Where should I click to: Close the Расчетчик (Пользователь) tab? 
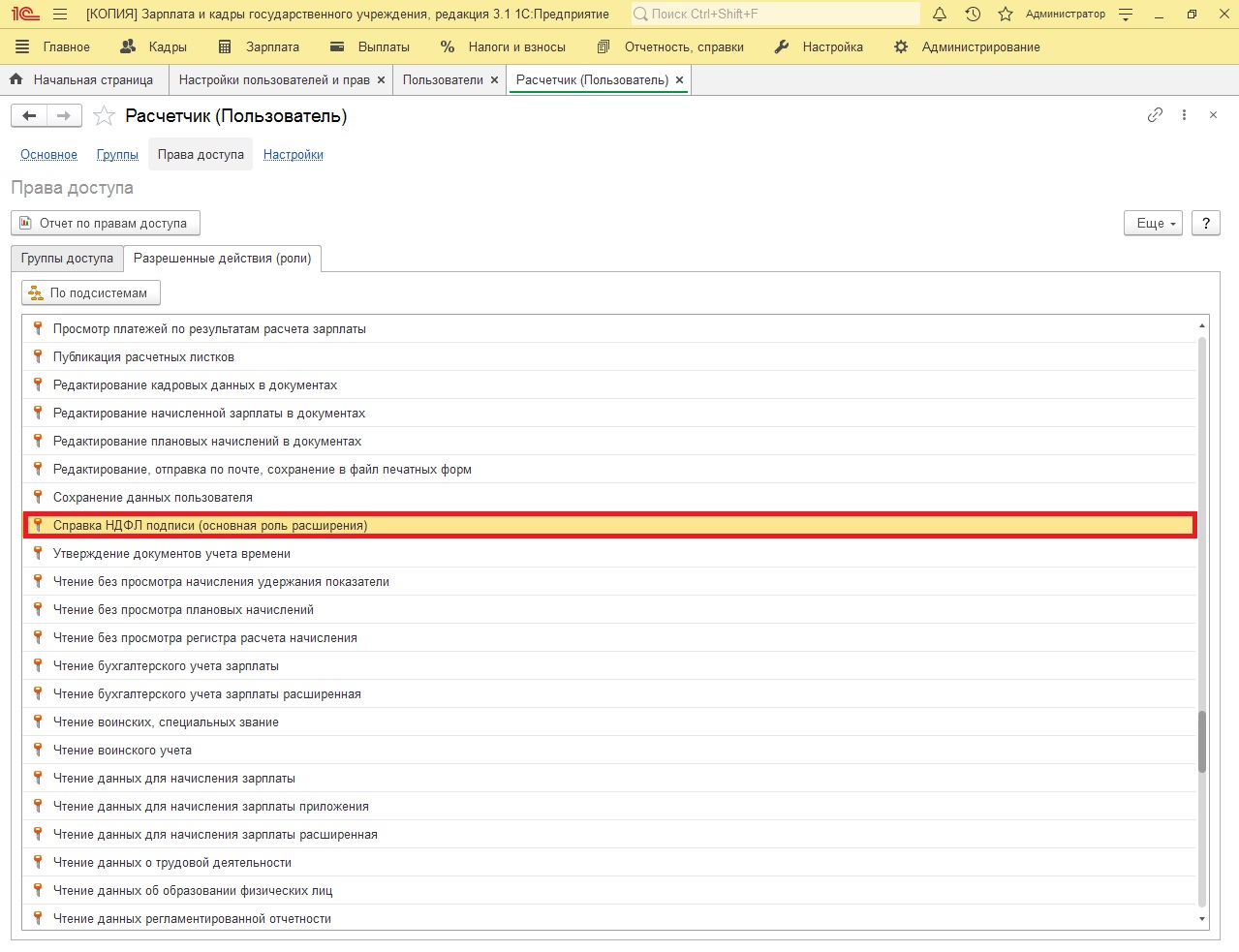(x=679, y=80)
